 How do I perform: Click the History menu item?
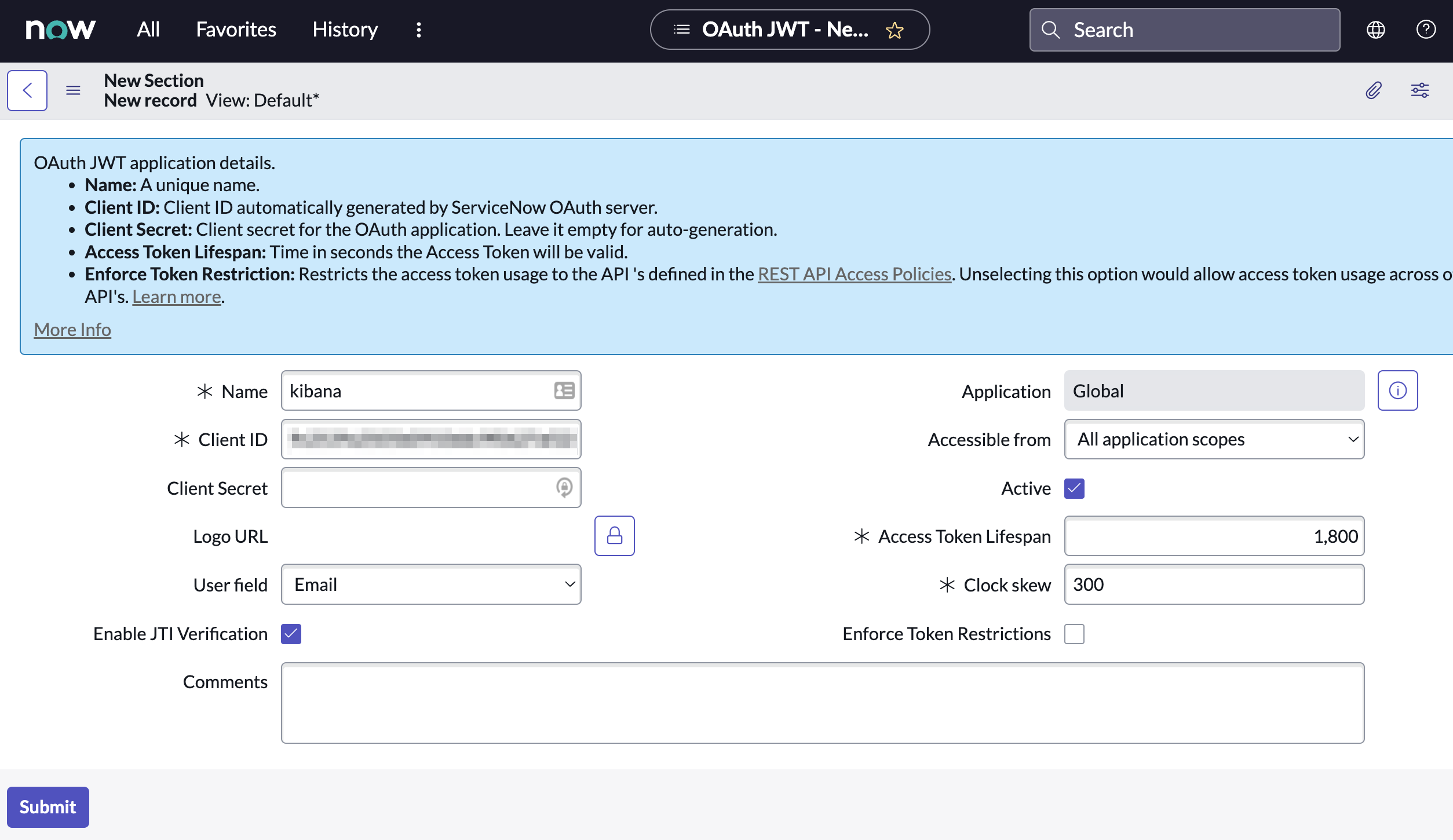point(345,29)
